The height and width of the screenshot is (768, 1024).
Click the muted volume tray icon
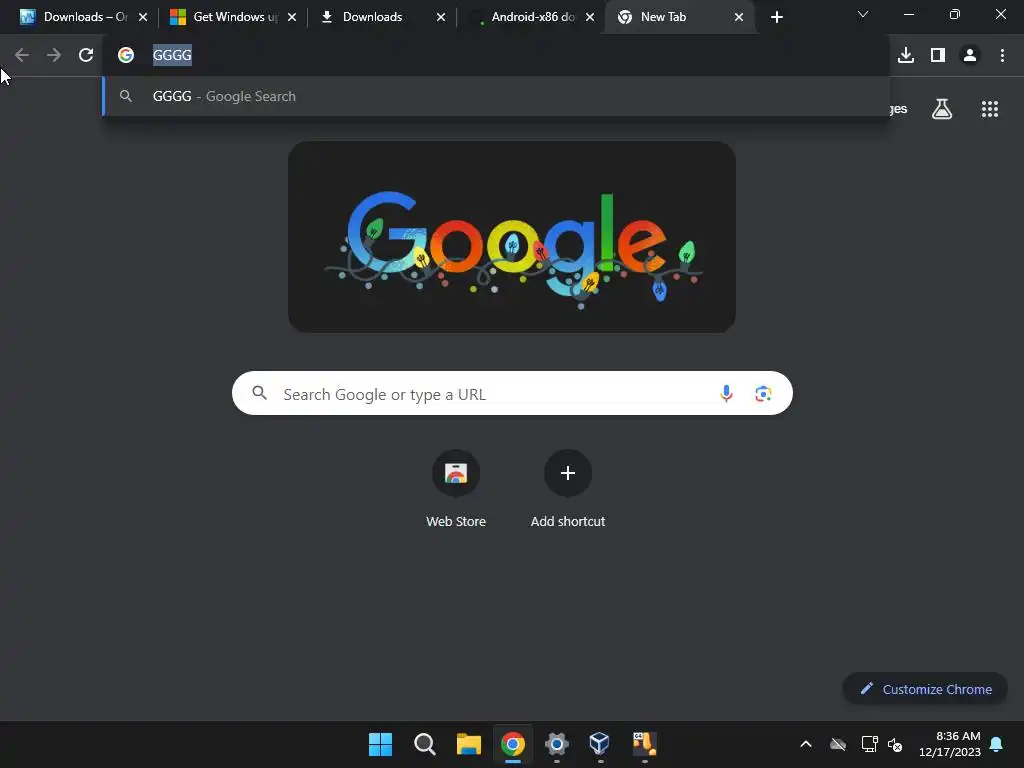pyautogui.click(x=895, y=744)
